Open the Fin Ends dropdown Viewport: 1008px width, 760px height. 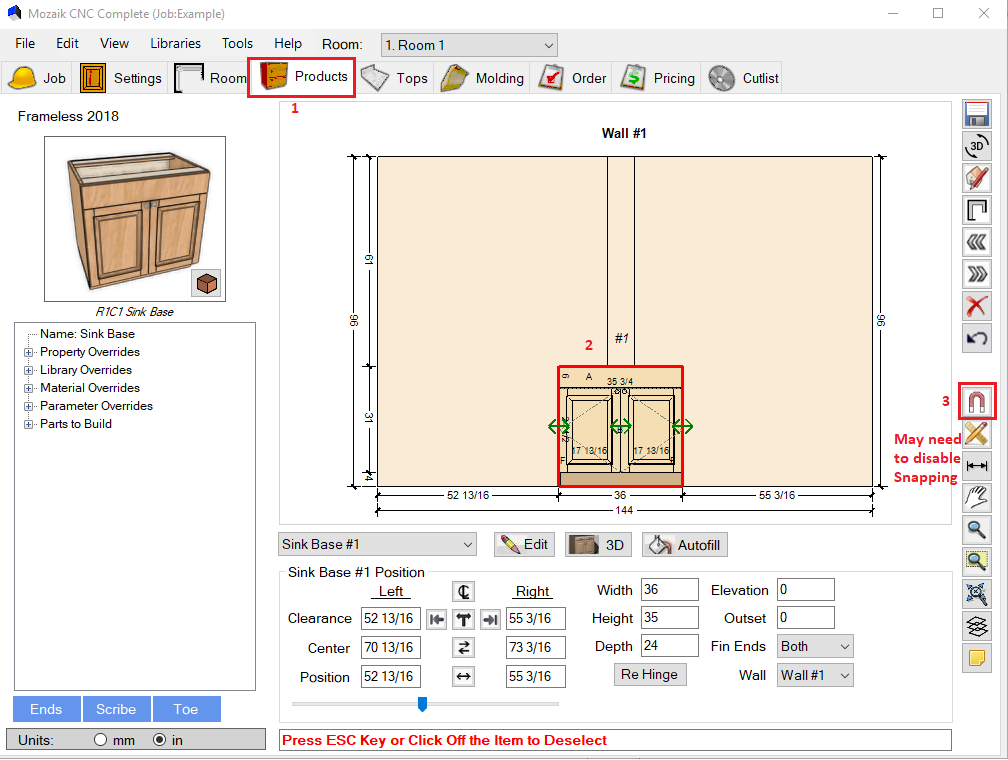815,646
